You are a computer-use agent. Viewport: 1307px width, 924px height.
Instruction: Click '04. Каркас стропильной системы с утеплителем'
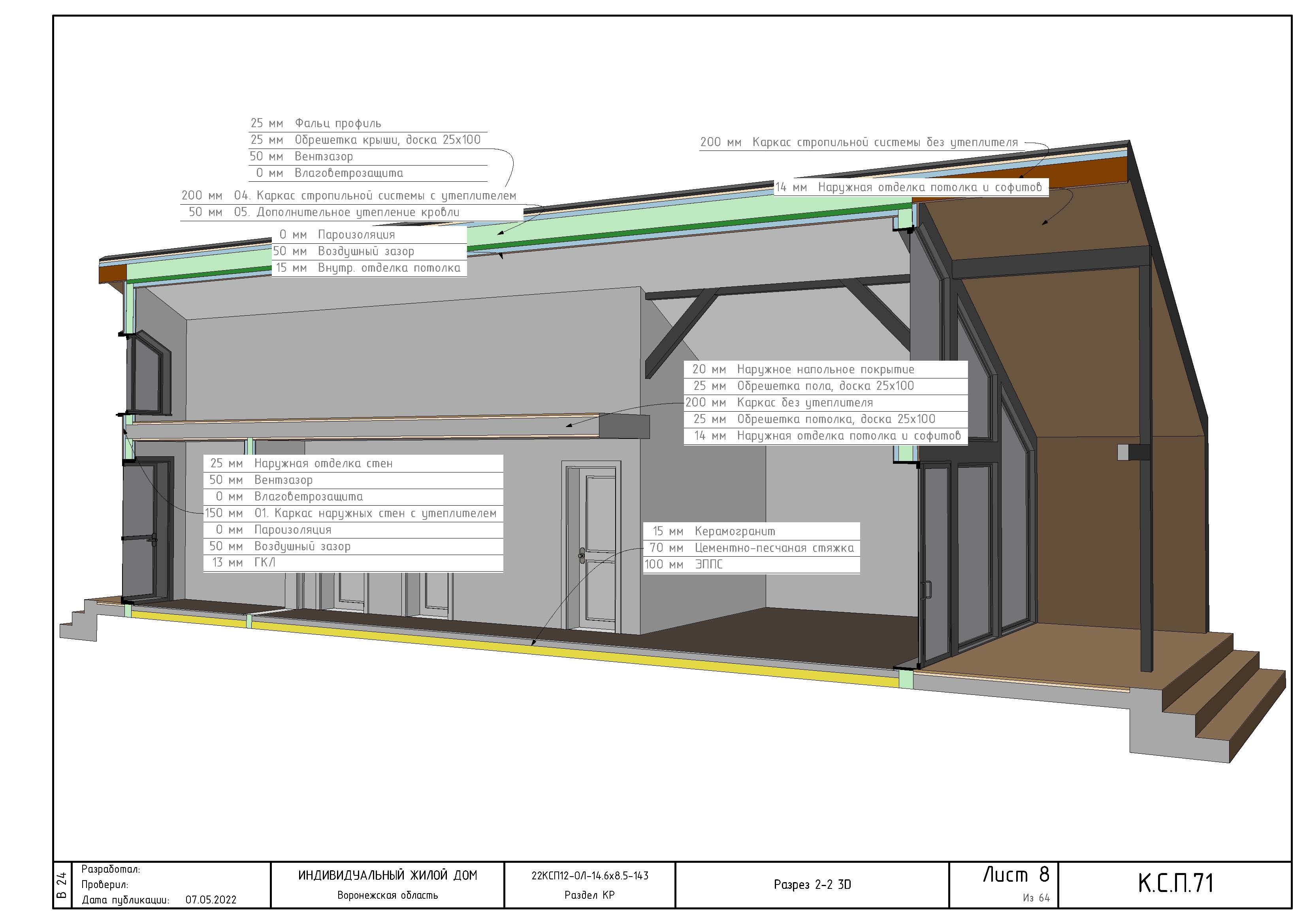pos(375,196)
